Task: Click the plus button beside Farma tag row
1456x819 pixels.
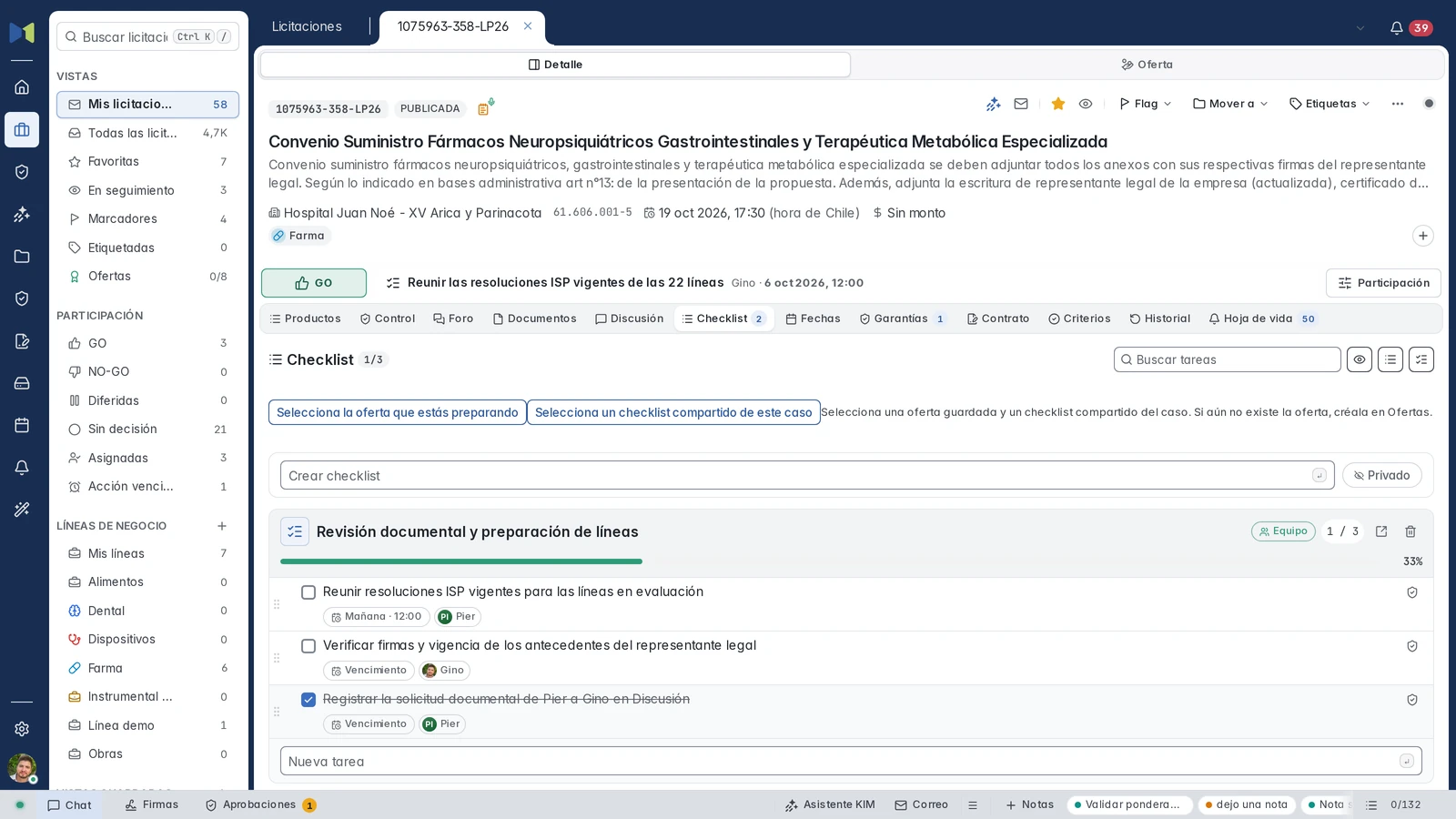Action: click(1423, 236)
